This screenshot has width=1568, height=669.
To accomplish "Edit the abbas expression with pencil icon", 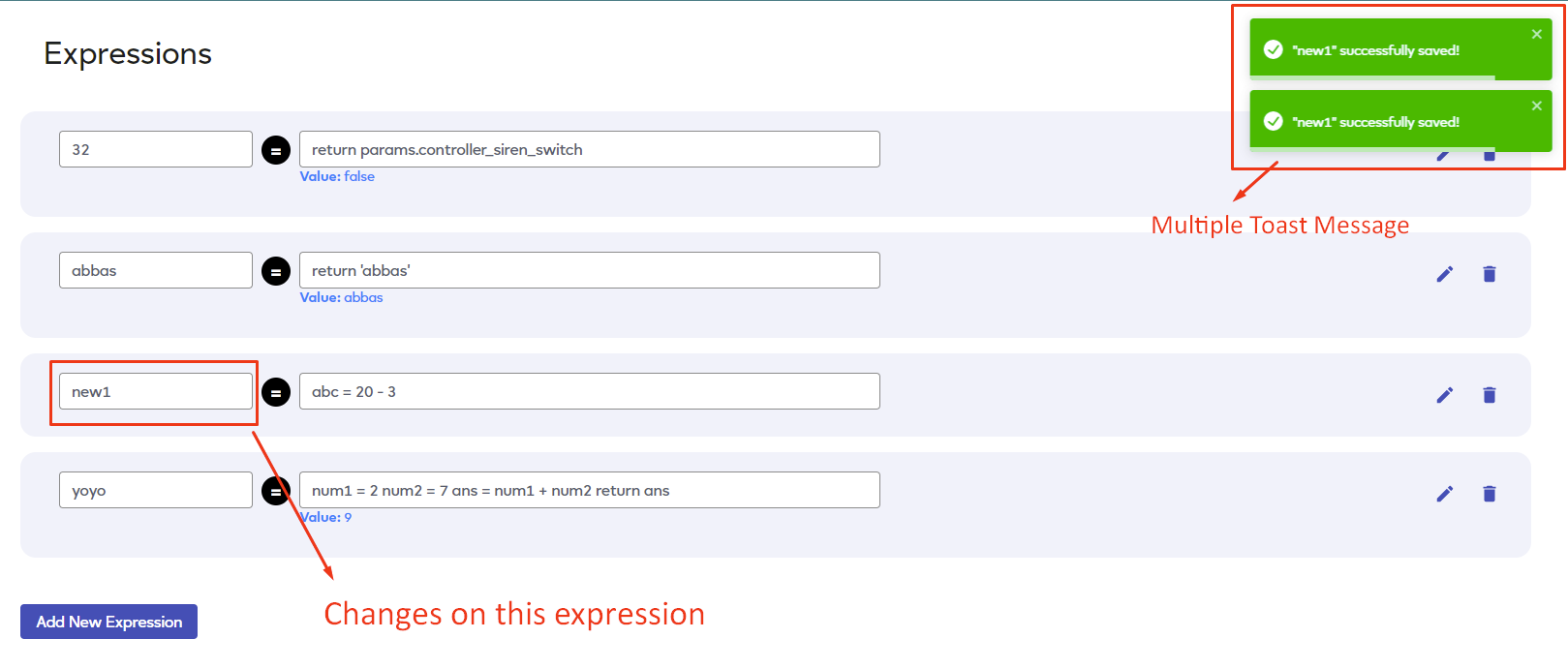I will 1444,274.
